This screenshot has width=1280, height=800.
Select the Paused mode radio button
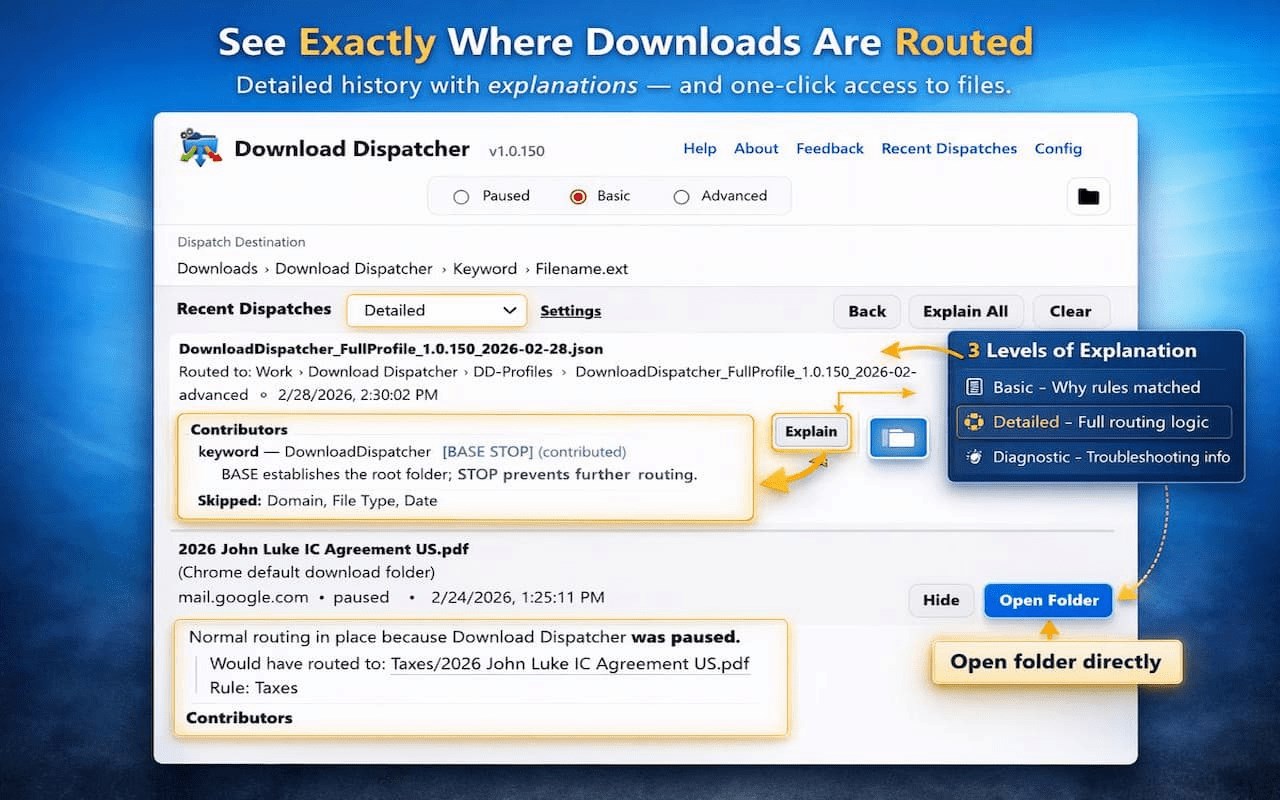461,197
